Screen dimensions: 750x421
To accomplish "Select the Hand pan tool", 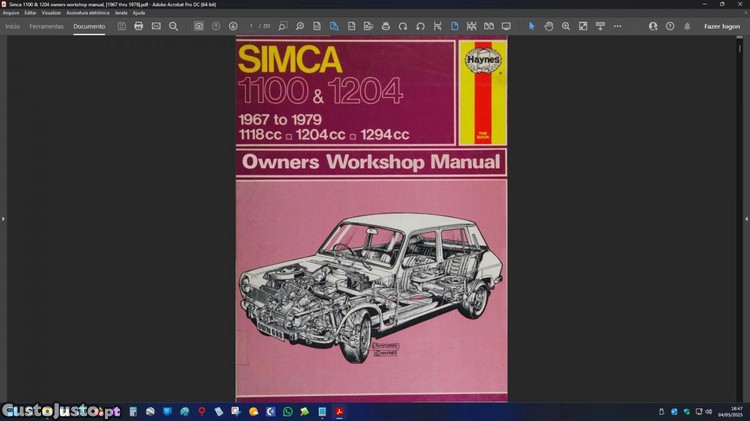I will [549, 26].
